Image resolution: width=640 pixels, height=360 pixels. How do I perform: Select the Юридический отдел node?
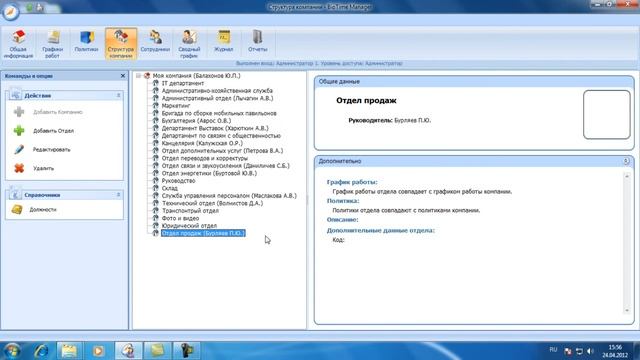pos(189,225)
